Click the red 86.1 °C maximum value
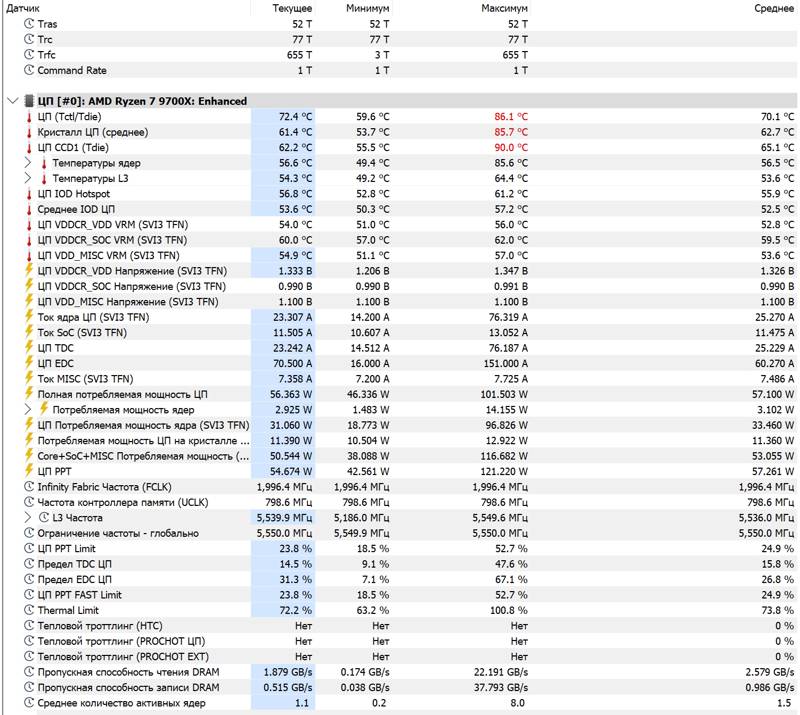Screen dimensions: 800x715 511,117
